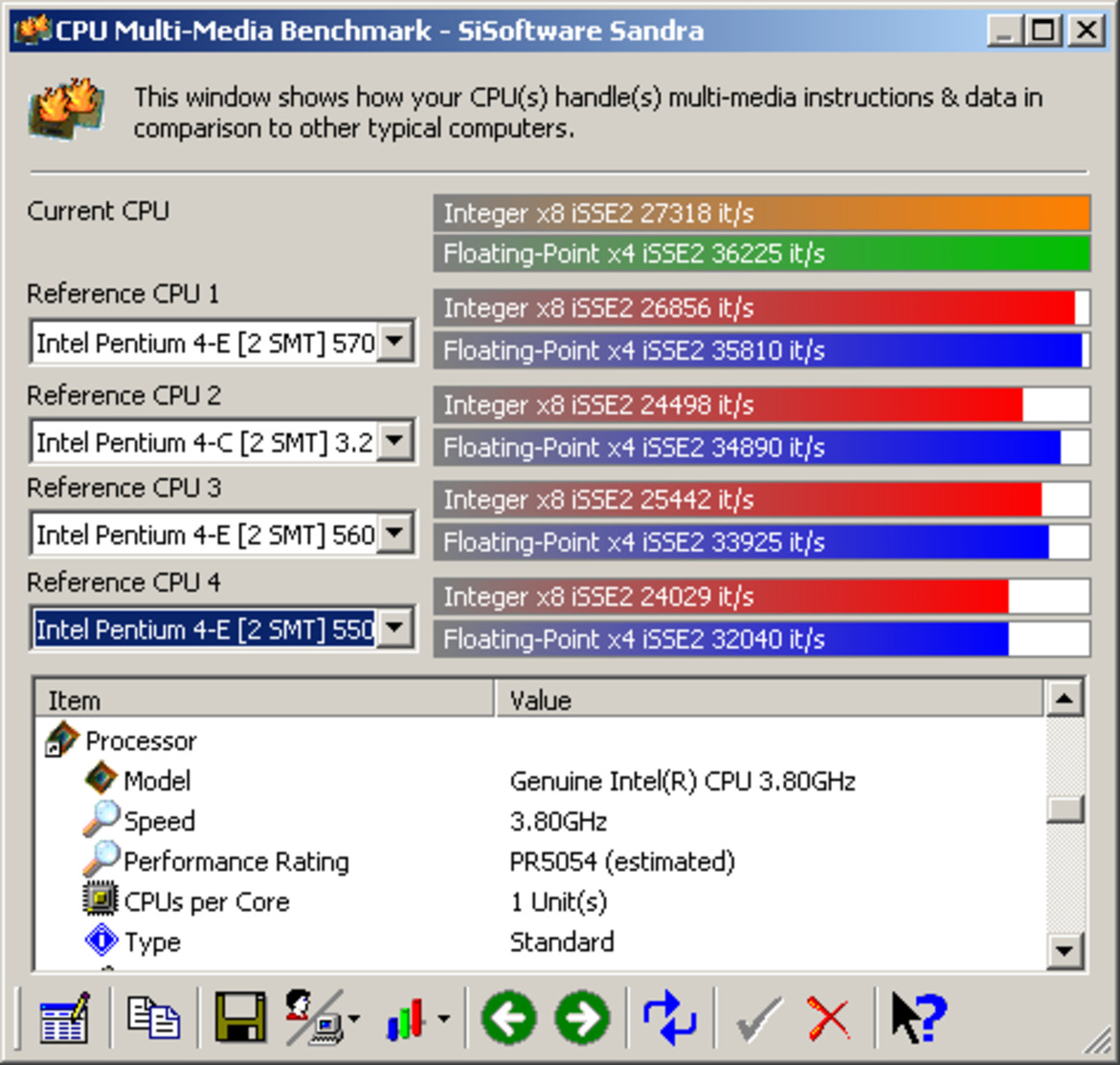The width and height of the screenshot is (1120, 1065).
Task: Click the Performance Rating magnifier icon
Action: [x=101, y=858]
